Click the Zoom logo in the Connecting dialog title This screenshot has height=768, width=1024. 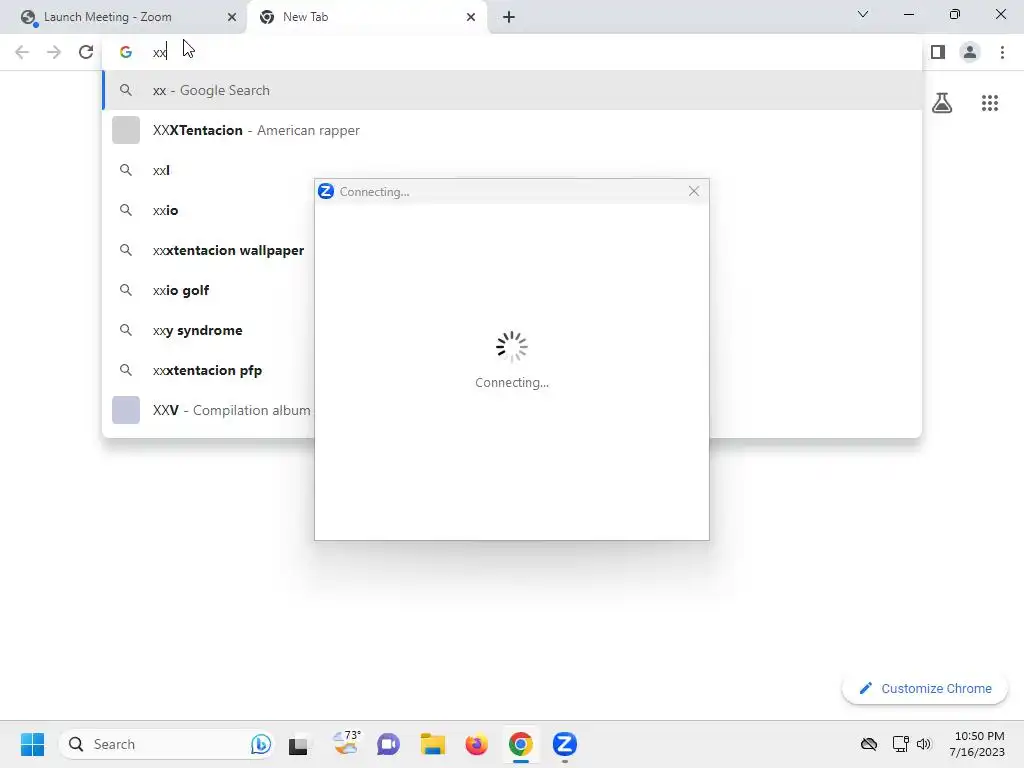326,191
